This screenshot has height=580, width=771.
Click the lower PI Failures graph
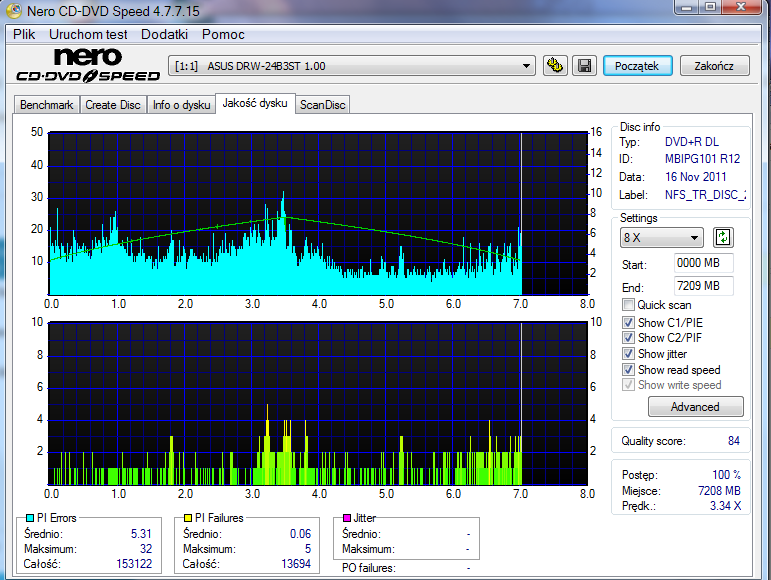(x=318, y=404)
